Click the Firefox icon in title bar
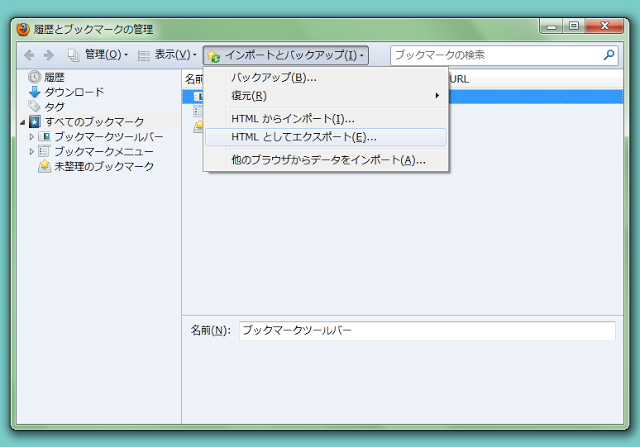The width and height of the screenshot is (640, 447). pos(23,29)
